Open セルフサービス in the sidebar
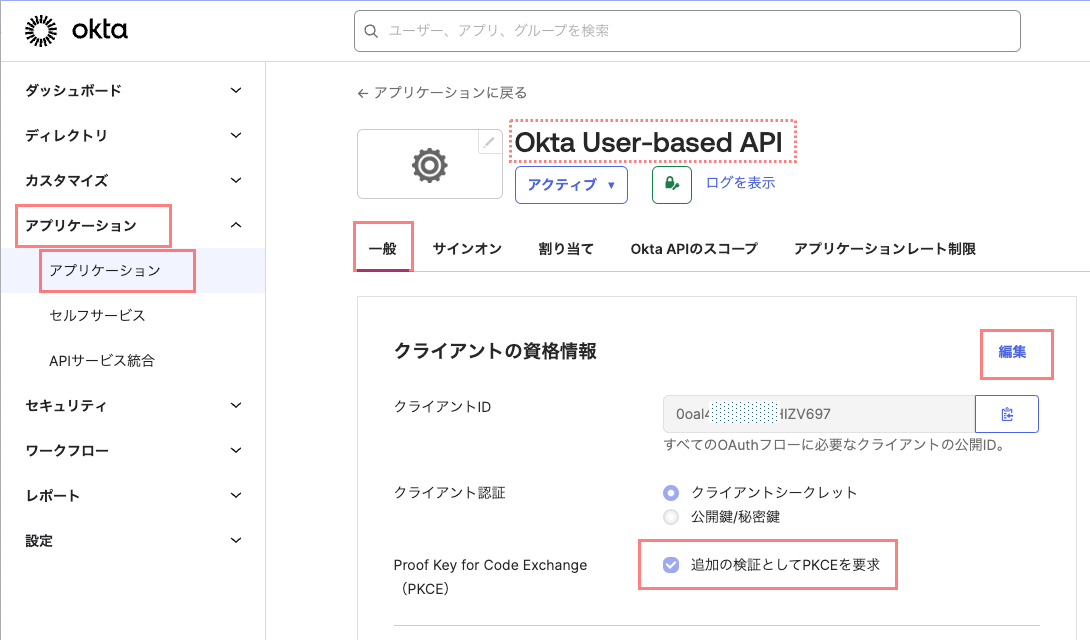 point(97,315)
